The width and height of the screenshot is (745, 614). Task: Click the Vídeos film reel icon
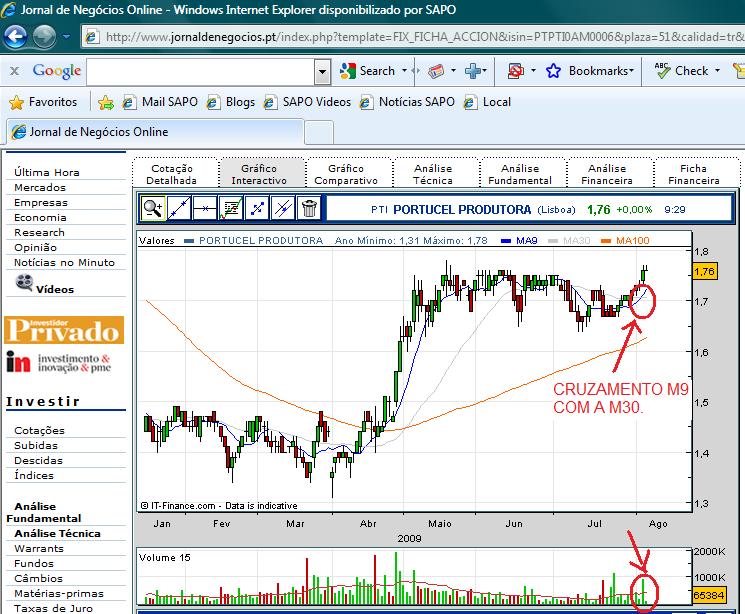click(x=24, y=283)
